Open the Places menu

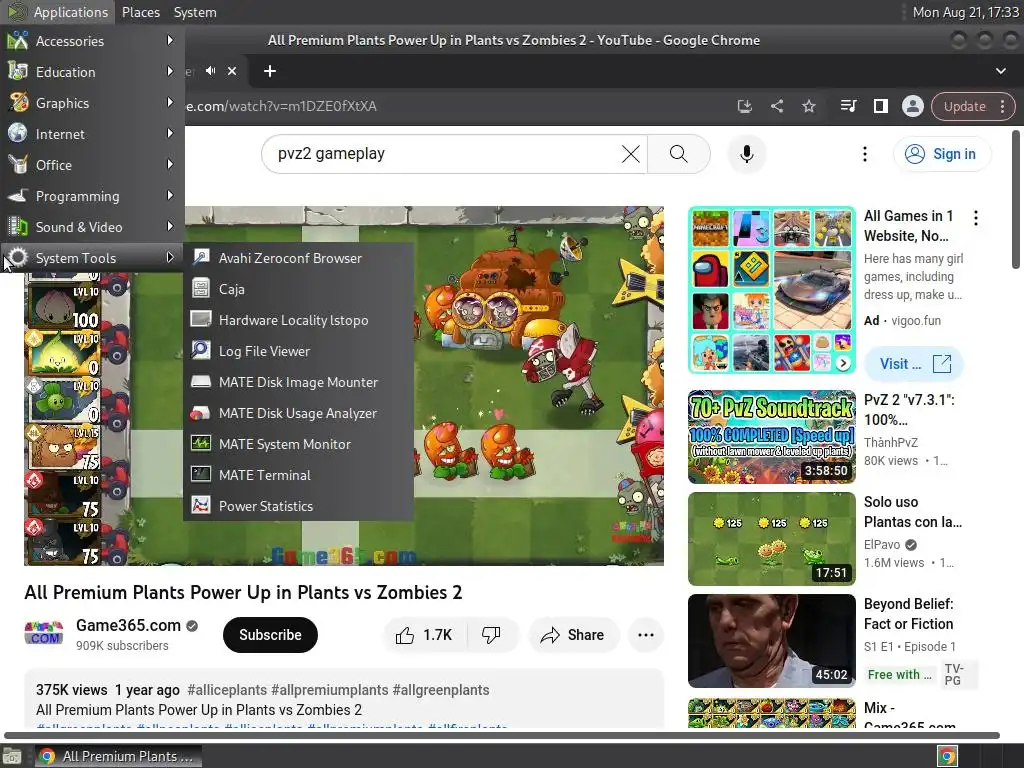click(x=140, y=12)
